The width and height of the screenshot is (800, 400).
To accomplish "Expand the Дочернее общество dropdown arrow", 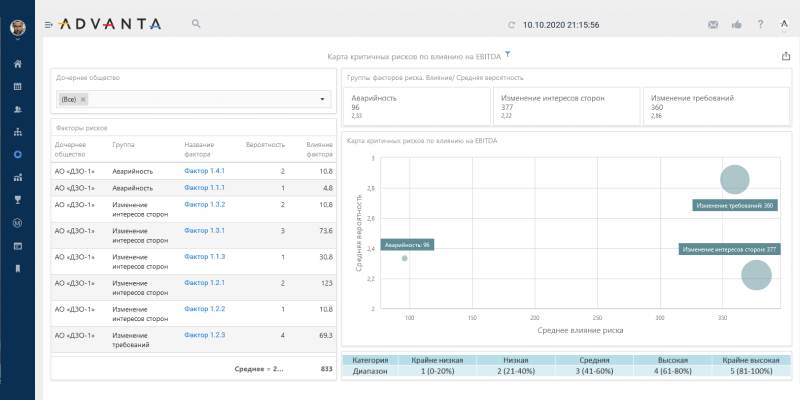I will (323, 99).
